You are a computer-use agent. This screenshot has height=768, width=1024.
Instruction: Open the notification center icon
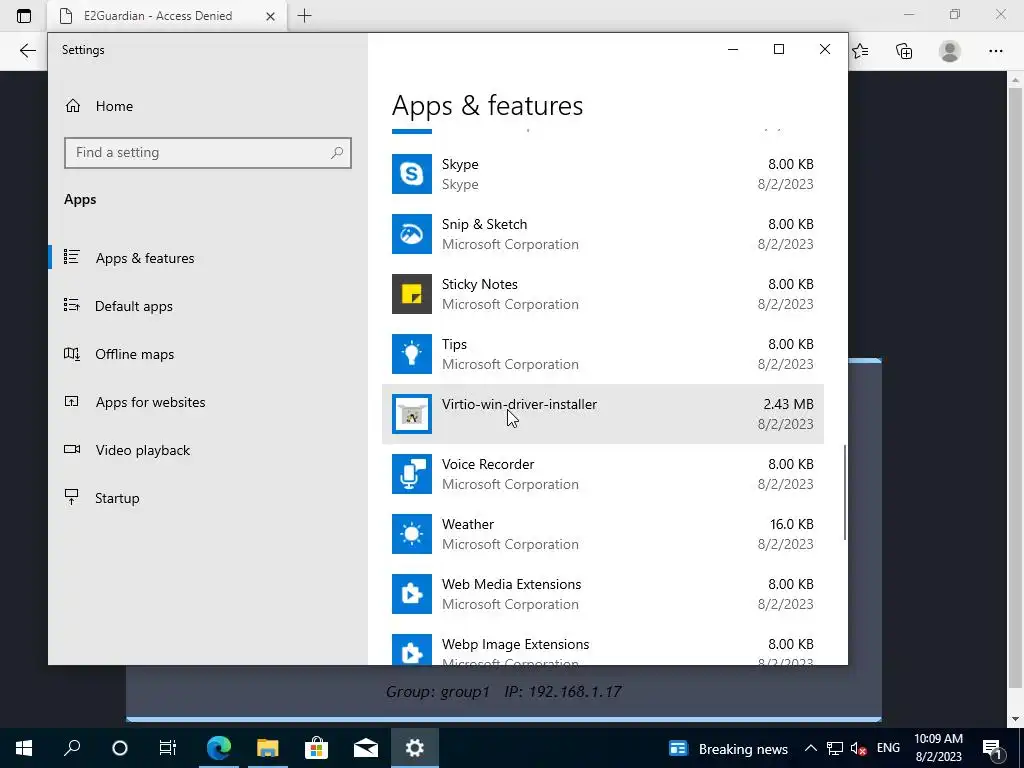click(993, 748)
